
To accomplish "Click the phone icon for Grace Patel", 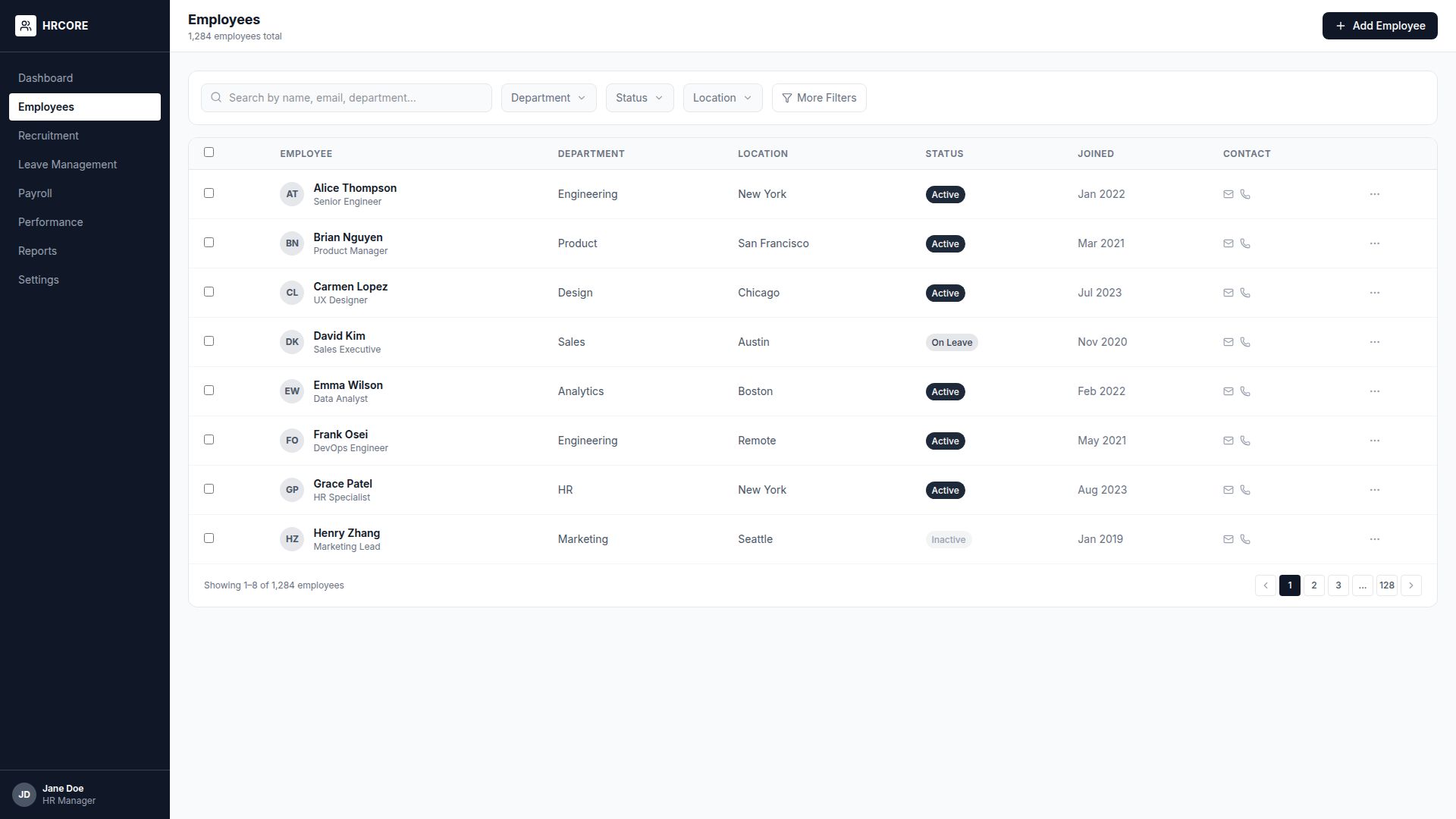I will pyautogui.click(x=1245, y=490).
